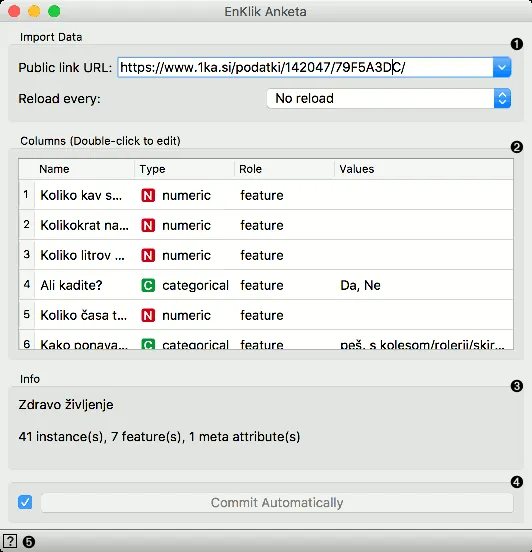This screenshot has height=552, width=532.
Task: Click numeric icon in Kolikokrat na row
Action: (148, 225)
